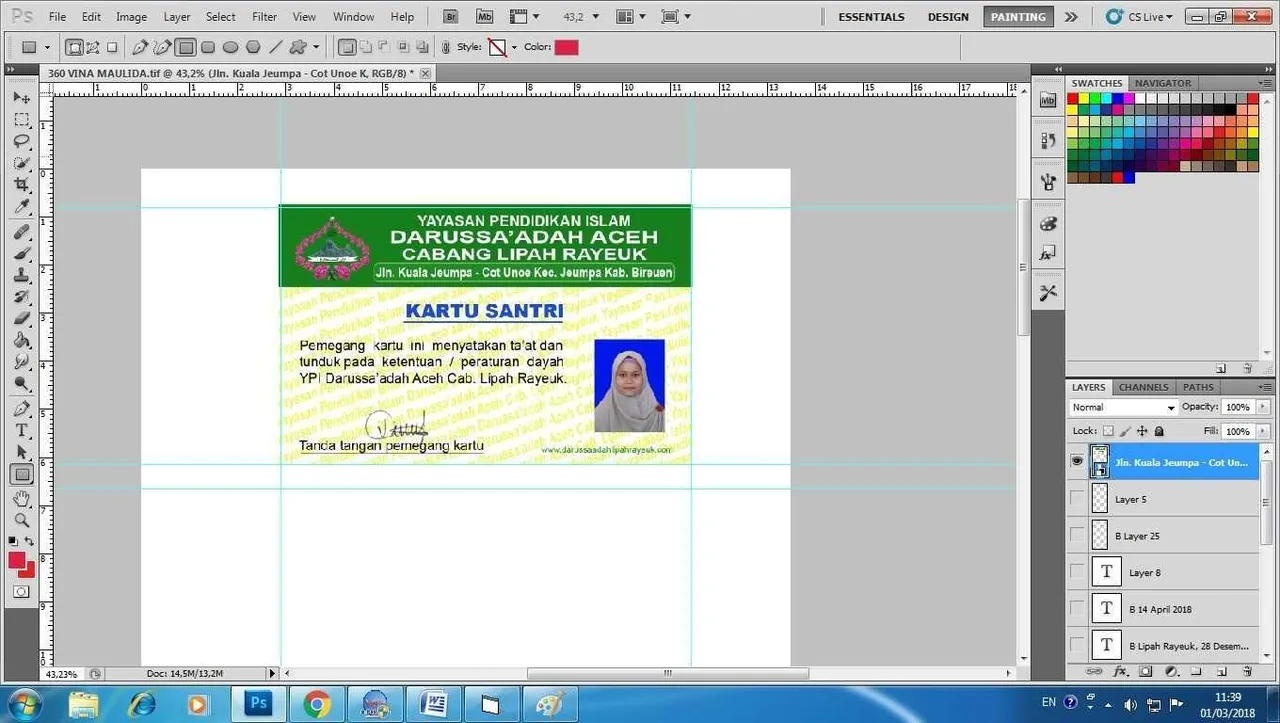The image size is (1280, 723).
Task: Switch to the Design workspace
Action: (948, 17)
